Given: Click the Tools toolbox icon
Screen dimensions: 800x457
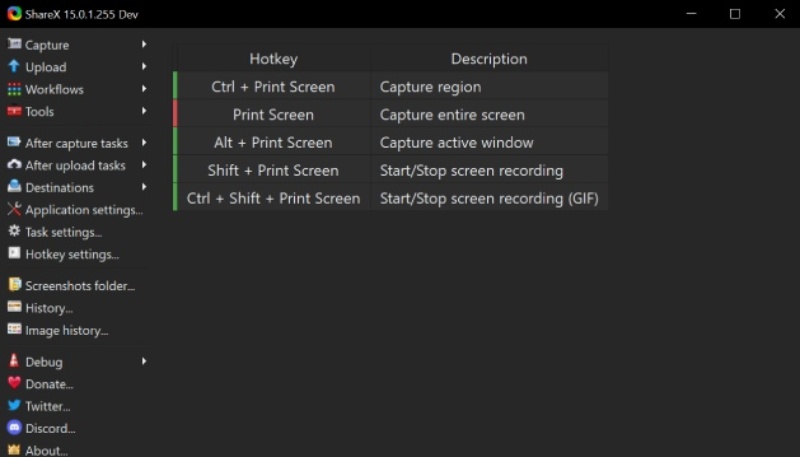Looking at the screenshot, I should point(14,111).
